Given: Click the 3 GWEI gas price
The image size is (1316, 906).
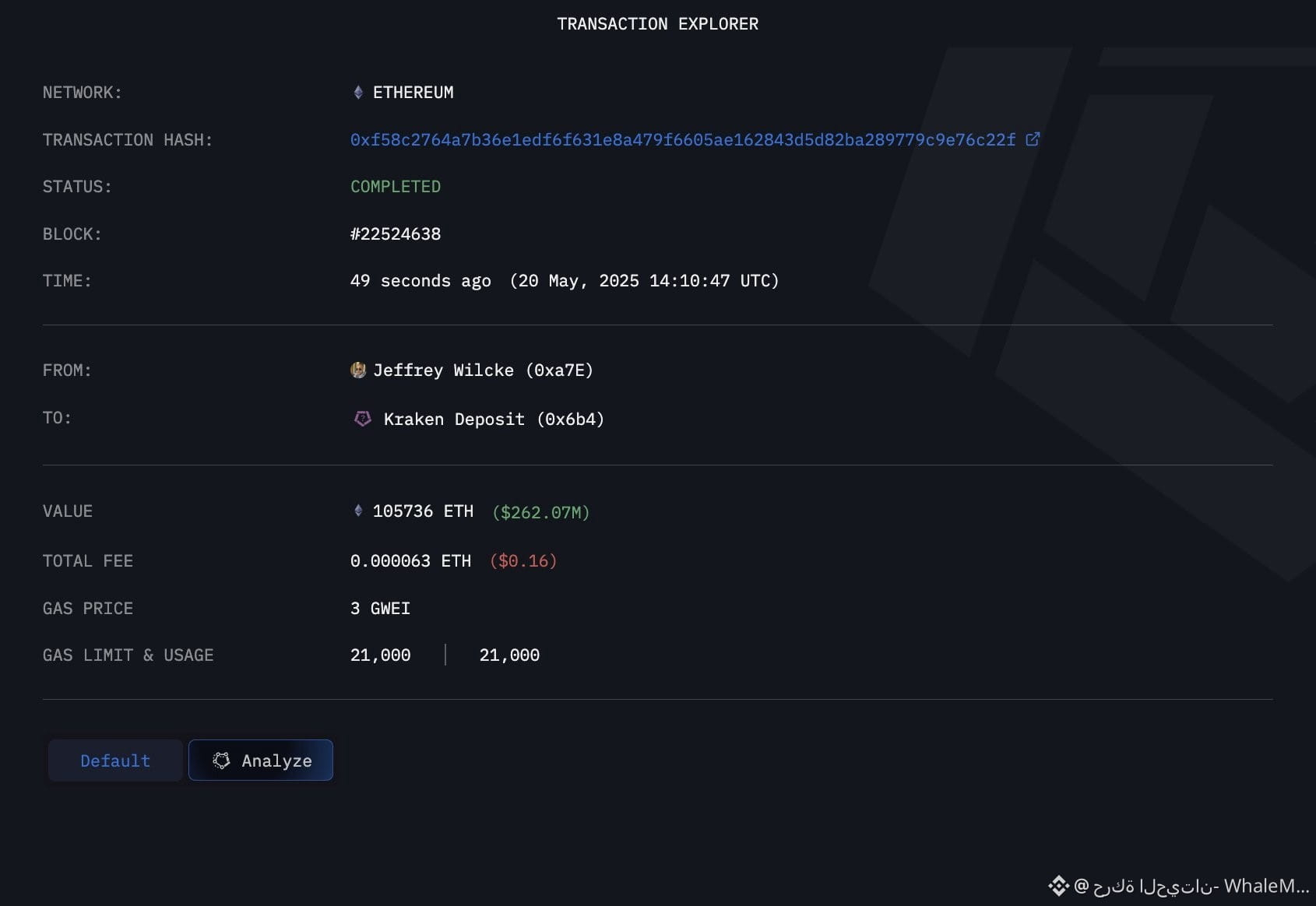Looking at the screenshot, I should pyautogui.click(x=380, y=609).
